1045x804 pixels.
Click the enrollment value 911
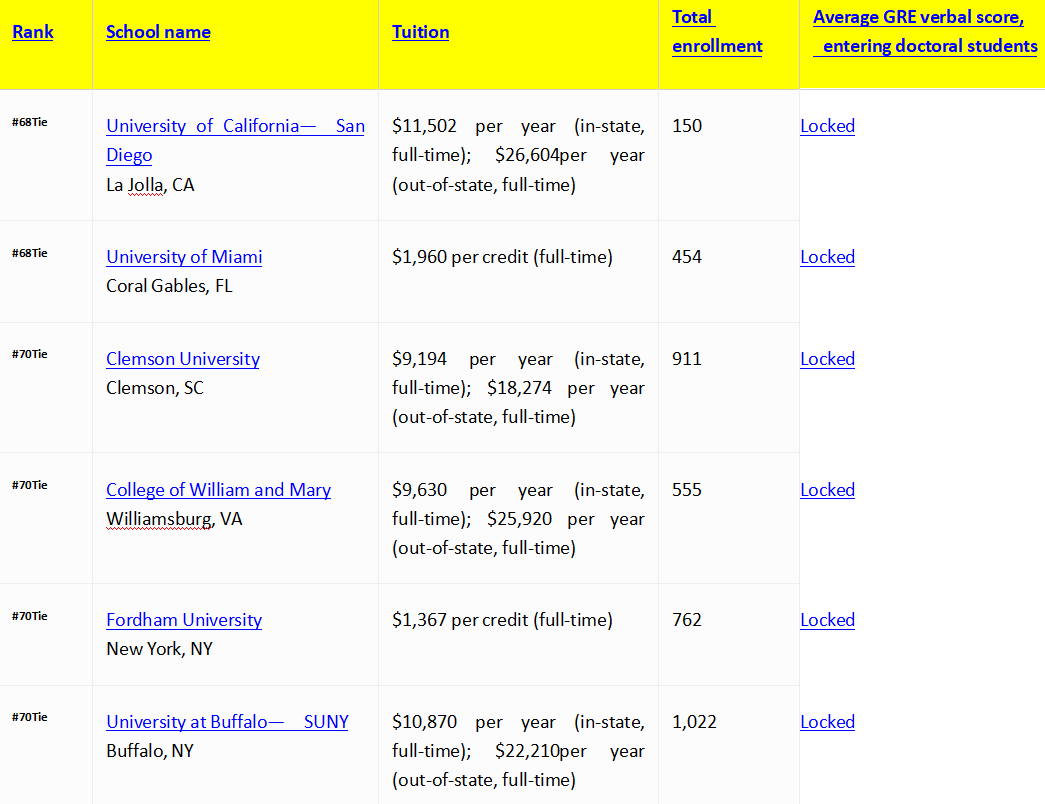[687, 359]
